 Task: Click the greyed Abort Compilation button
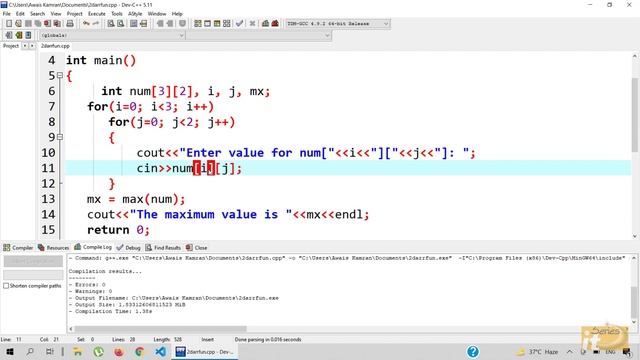click(x=33, y=261)
